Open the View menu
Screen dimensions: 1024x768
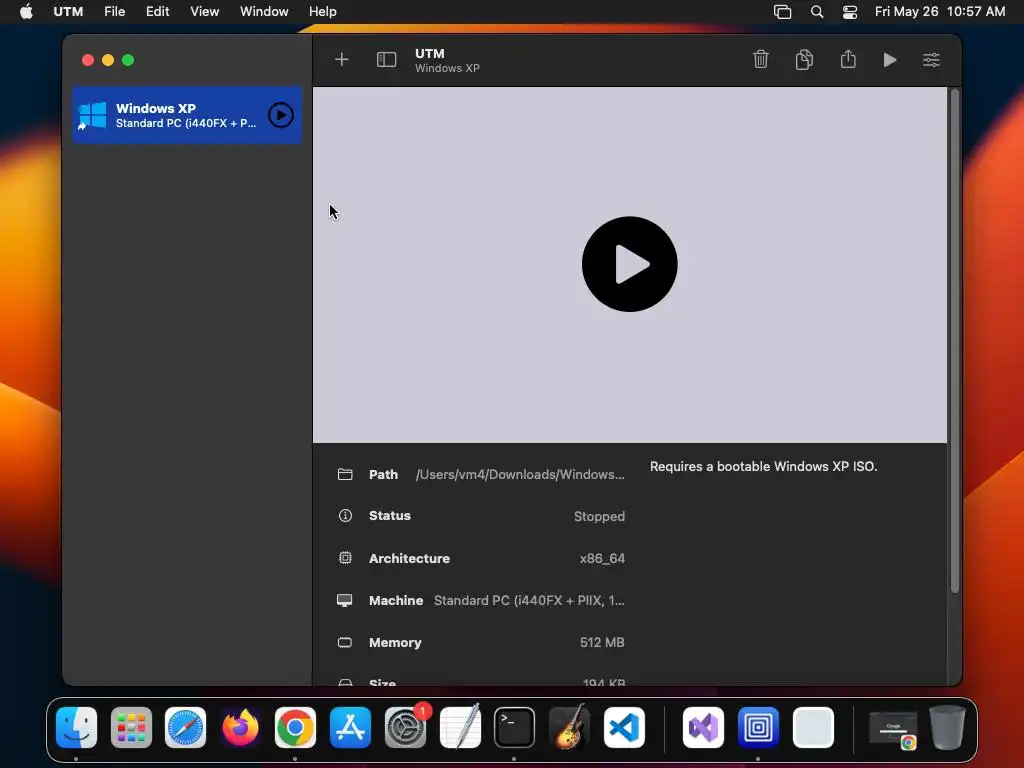pyautogui.click(x=204, y=12)
